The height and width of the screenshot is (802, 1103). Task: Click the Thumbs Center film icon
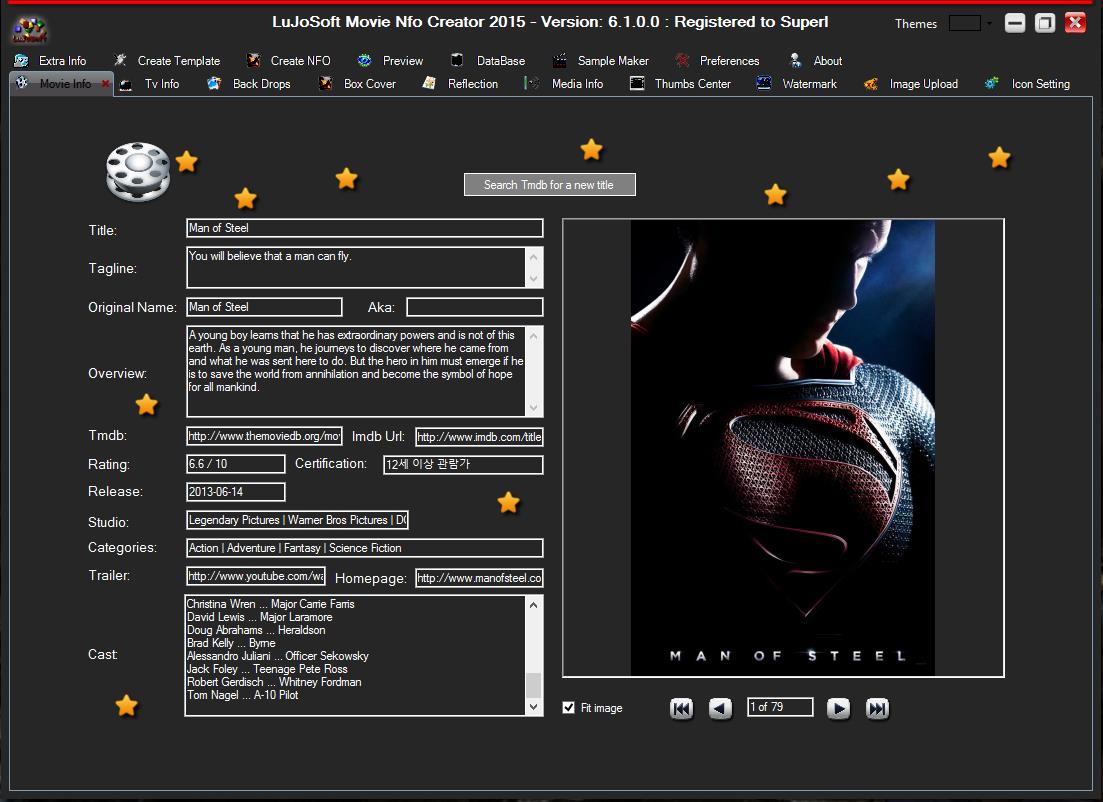637,84
